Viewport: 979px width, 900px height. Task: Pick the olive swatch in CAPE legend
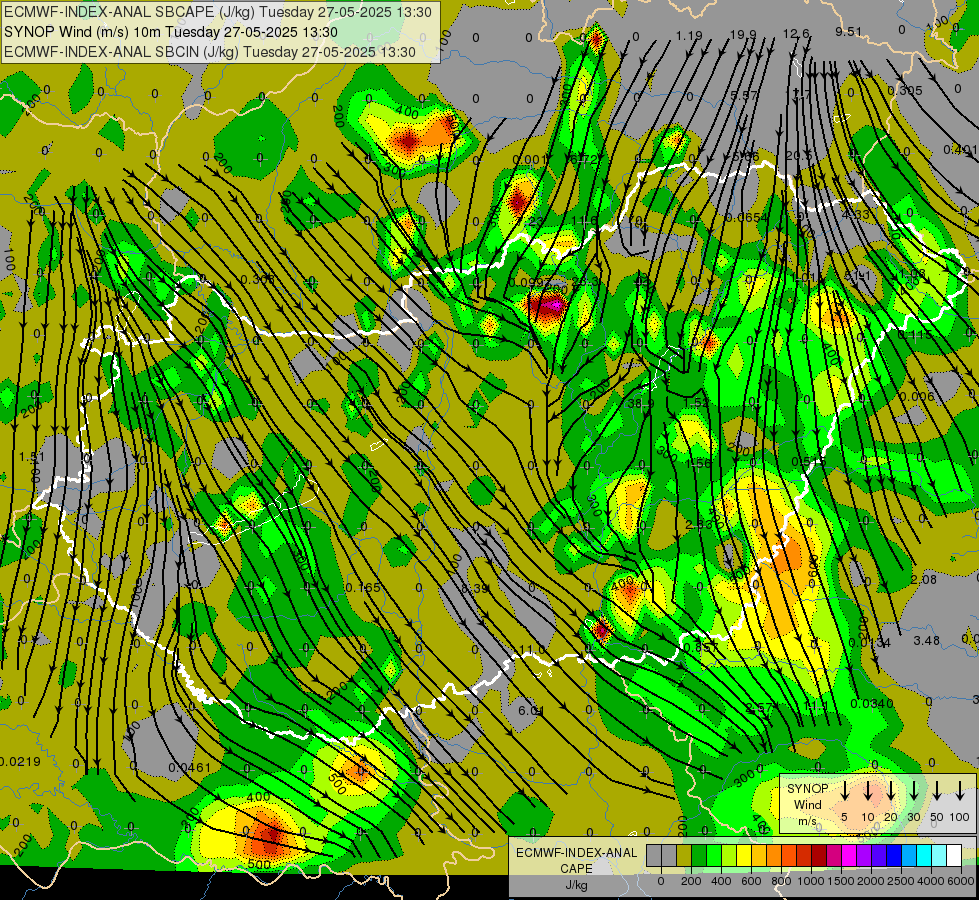click(x=684, y=855)
